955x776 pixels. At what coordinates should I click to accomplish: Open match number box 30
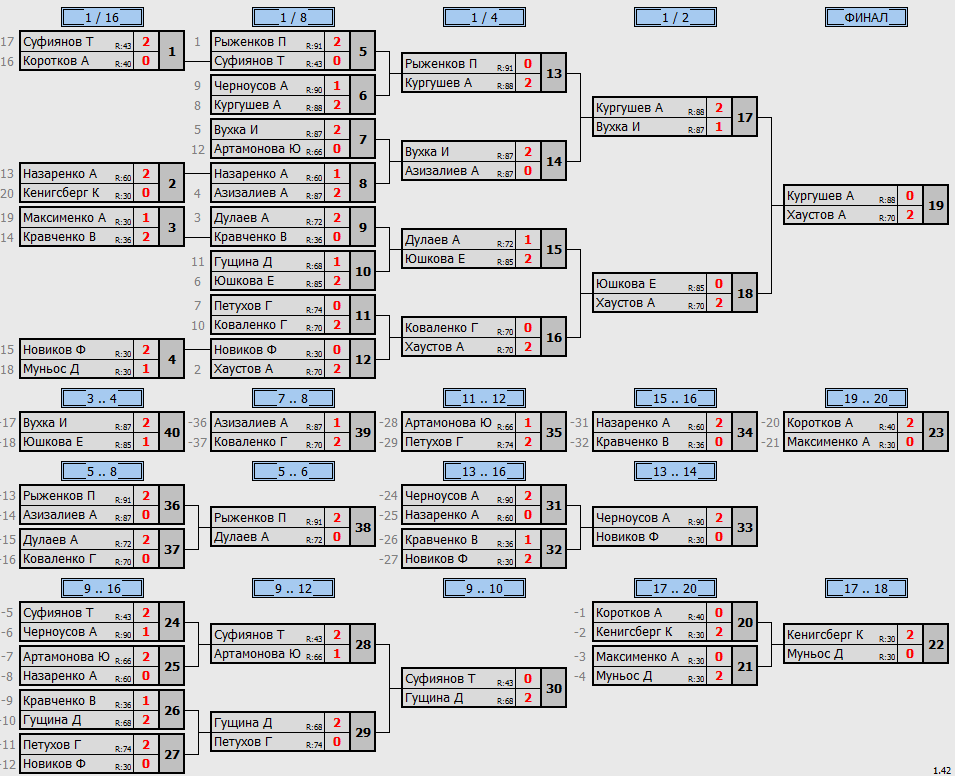tap(554, 688)
